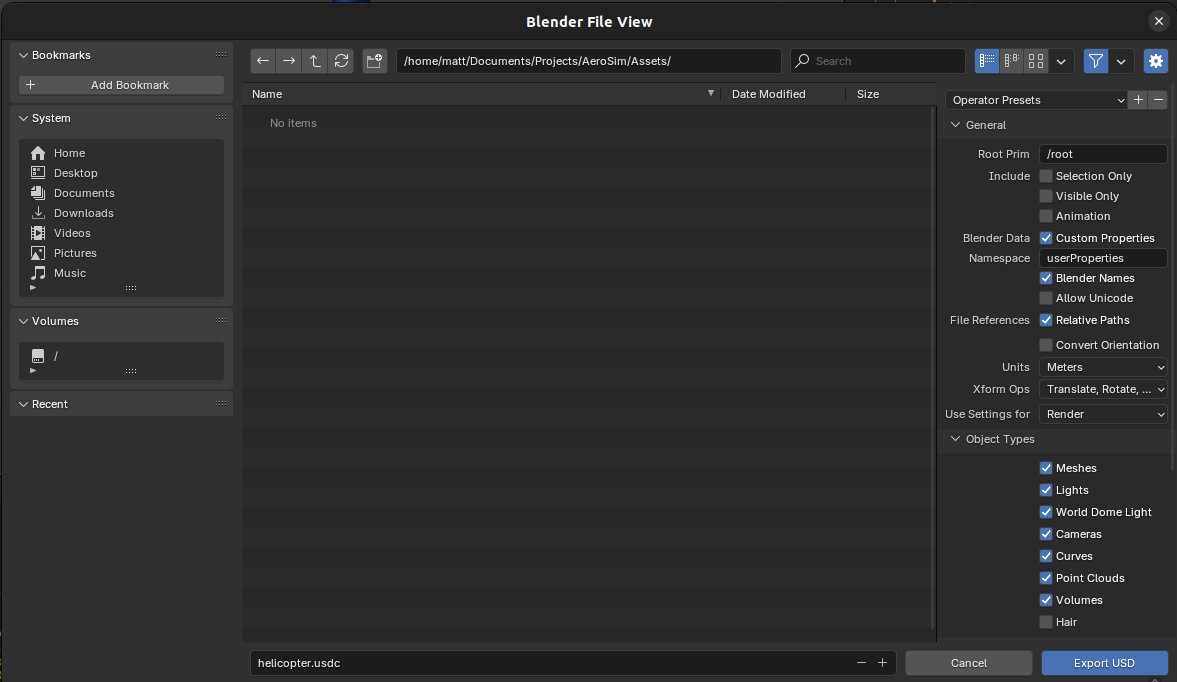Viewport: 1177px width, 682px height.
Task: Toggle file filtering funnel icon
Action: point(1096,61)
